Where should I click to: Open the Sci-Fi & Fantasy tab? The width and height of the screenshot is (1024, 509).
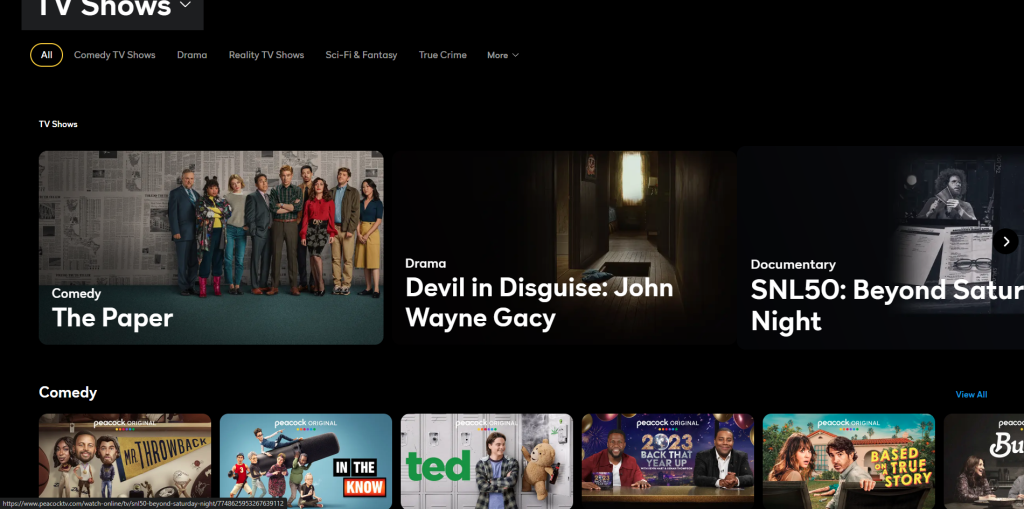361,55
